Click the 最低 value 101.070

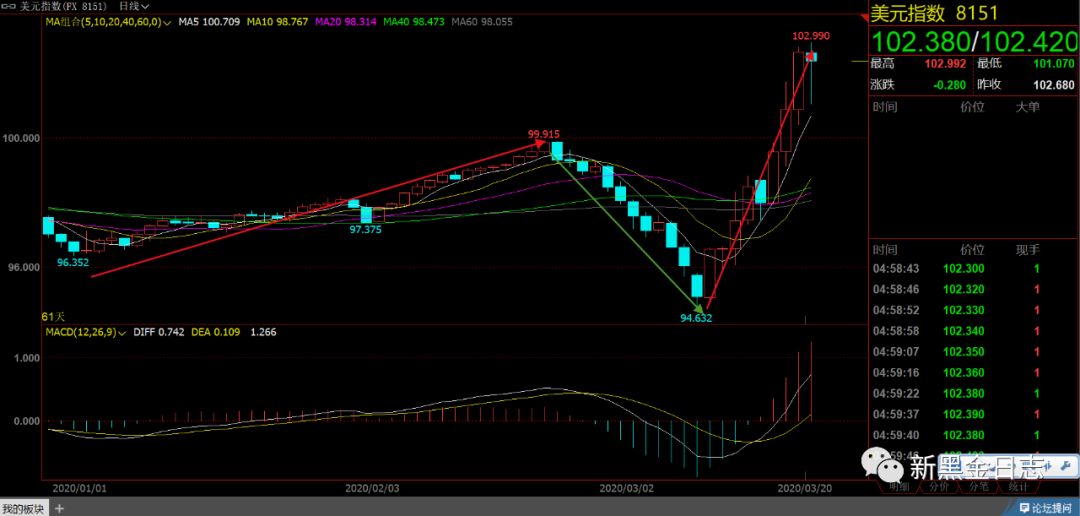coord(1054,64)
